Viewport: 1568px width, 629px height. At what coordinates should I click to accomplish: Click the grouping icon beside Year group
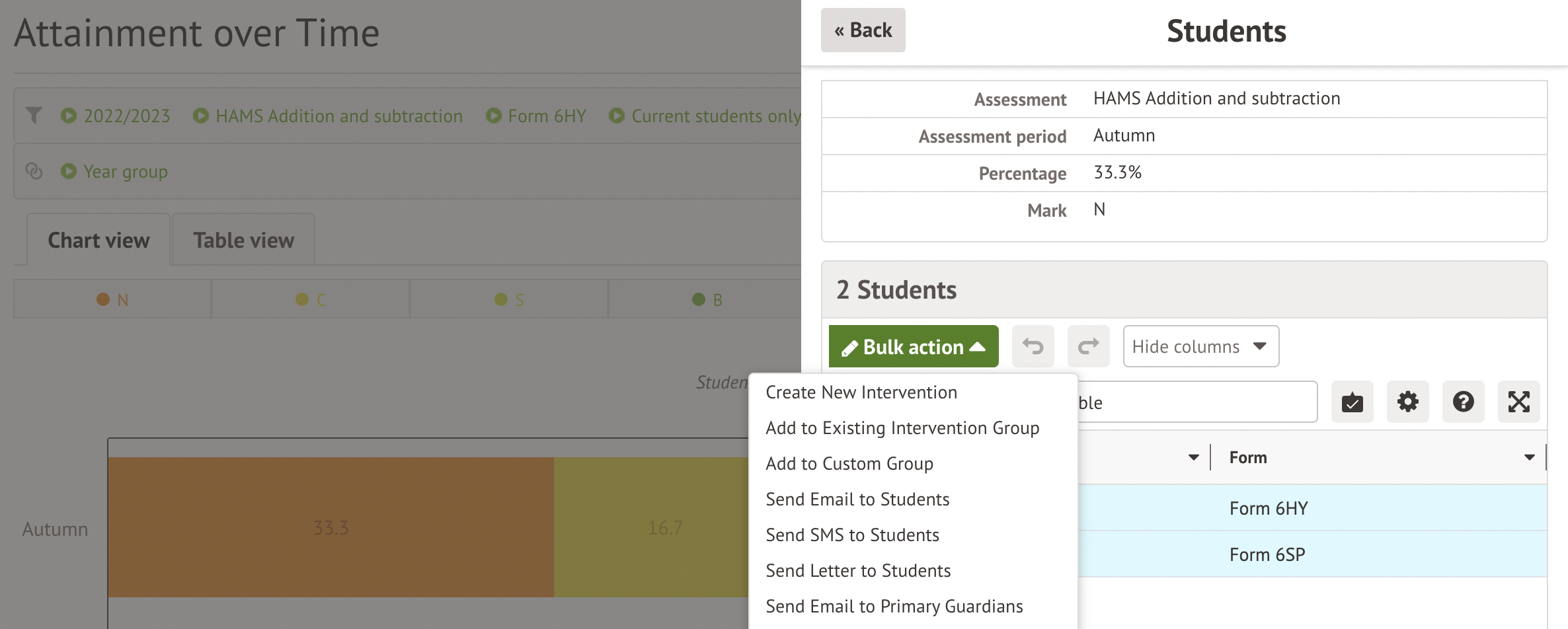pyautogui.click(x=34, y=171)
